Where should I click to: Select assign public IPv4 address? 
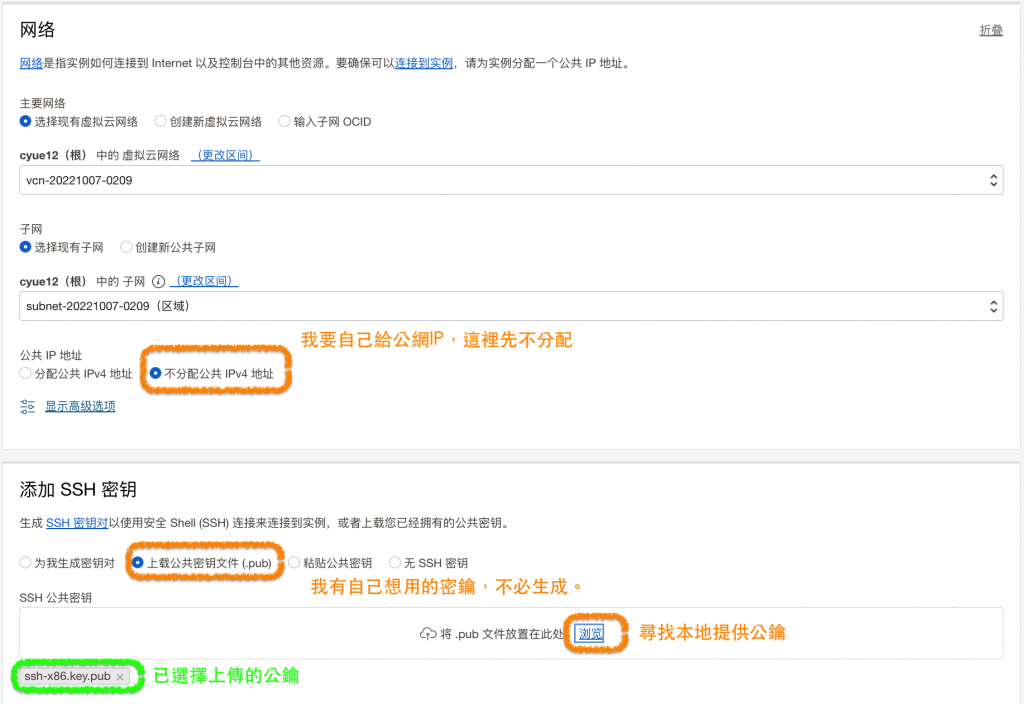pyautogui.click(x=26, y=373)
